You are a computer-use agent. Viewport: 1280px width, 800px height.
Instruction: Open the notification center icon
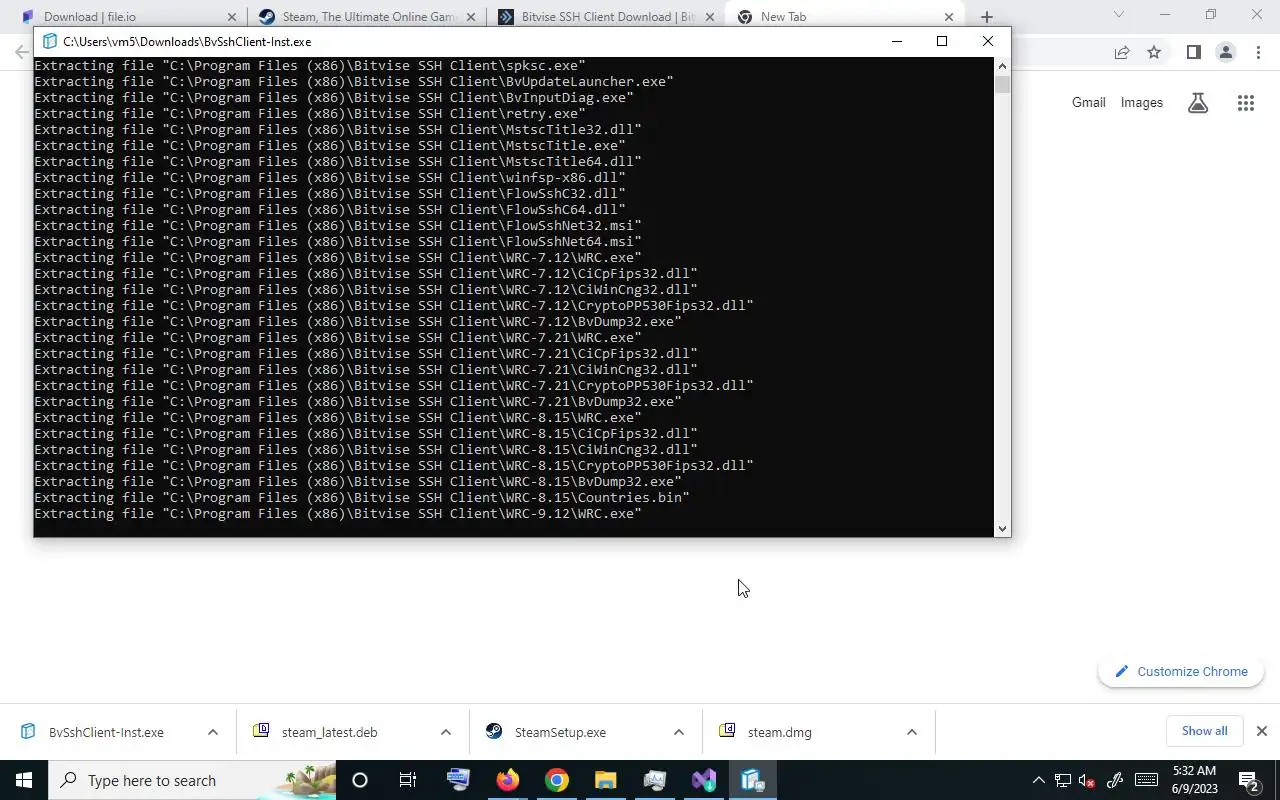[1248, 780]
